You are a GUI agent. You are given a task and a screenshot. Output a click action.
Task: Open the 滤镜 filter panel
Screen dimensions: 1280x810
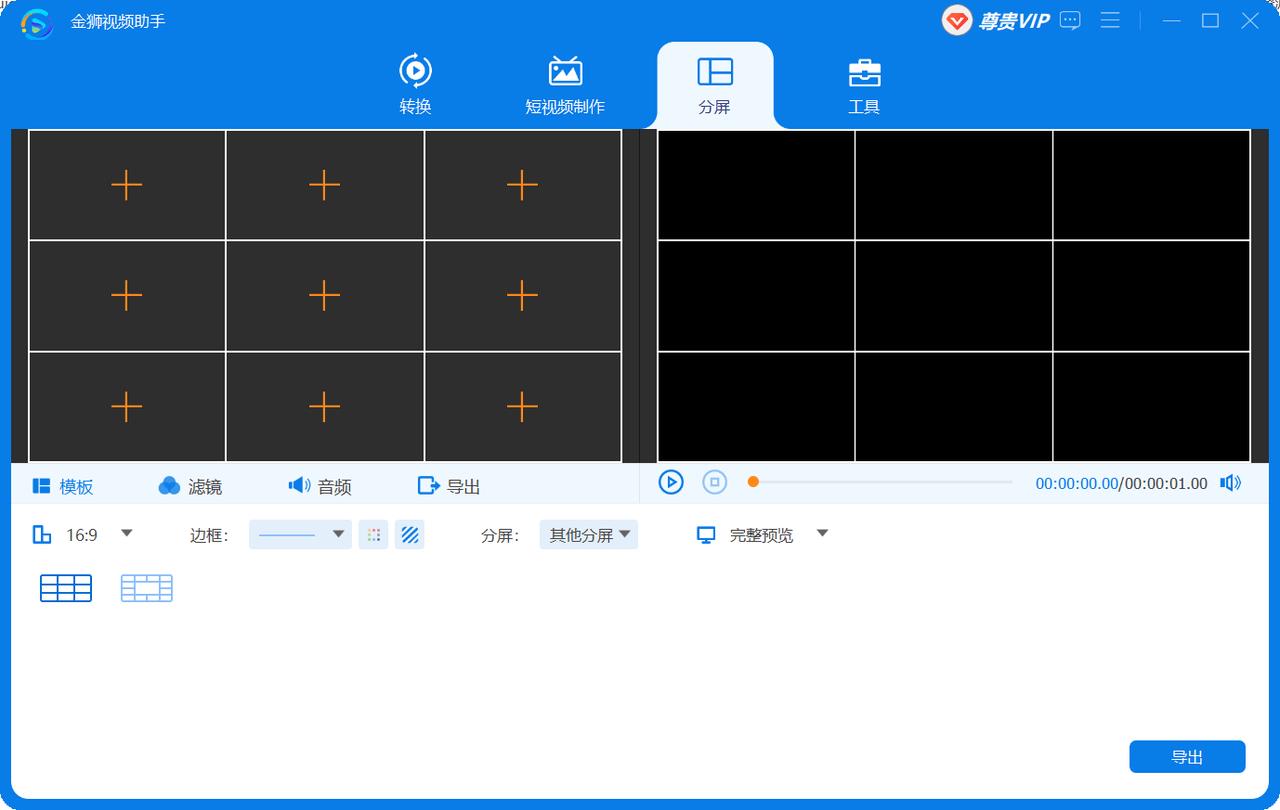[190, 486]
